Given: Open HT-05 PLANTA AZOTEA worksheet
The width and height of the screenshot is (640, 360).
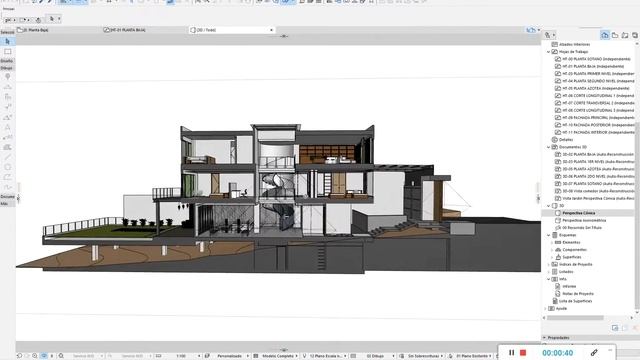Looking at the screenshot, I should click(592, 89).
